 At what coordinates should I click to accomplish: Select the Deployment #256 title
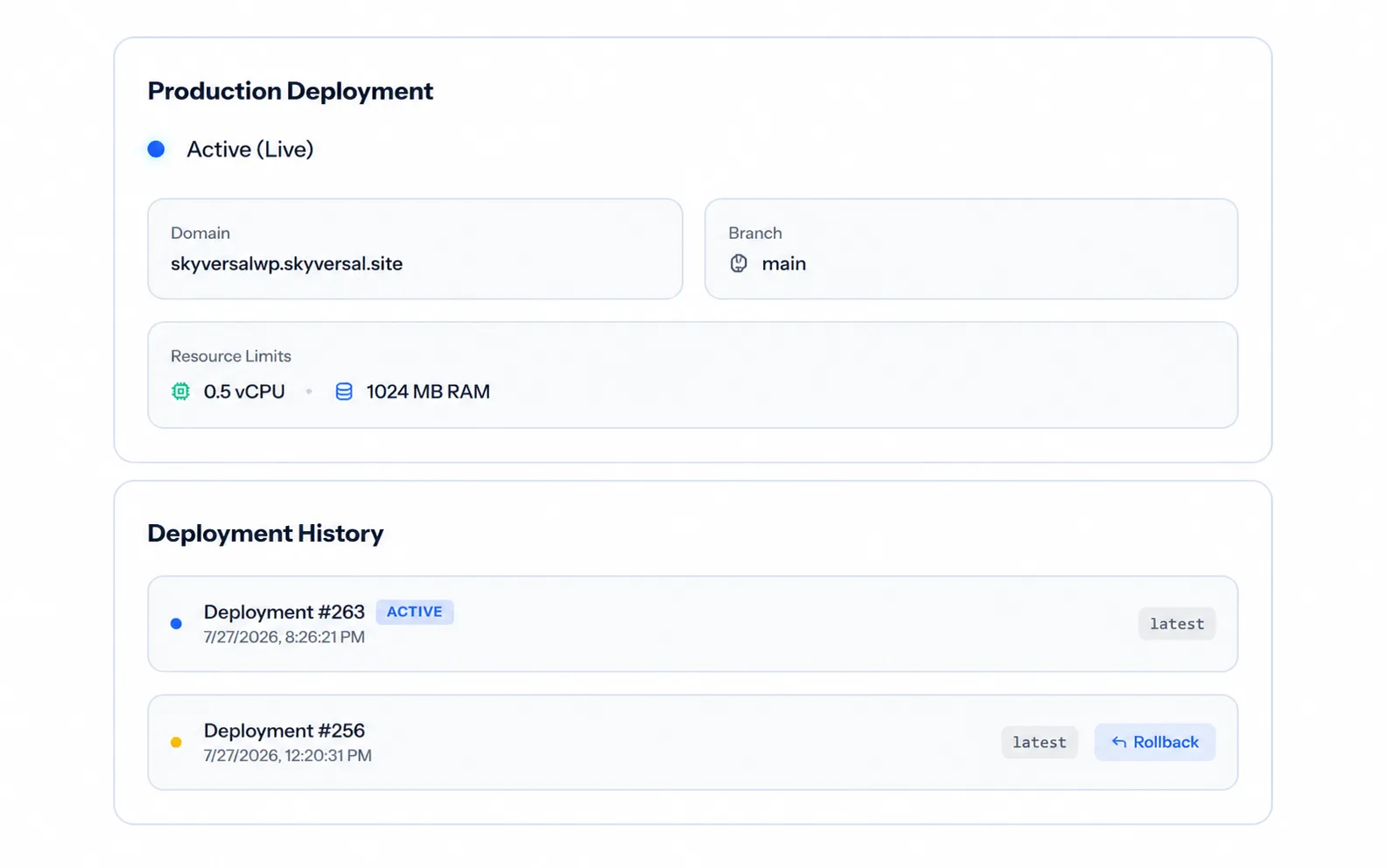[x=284, y=731]
